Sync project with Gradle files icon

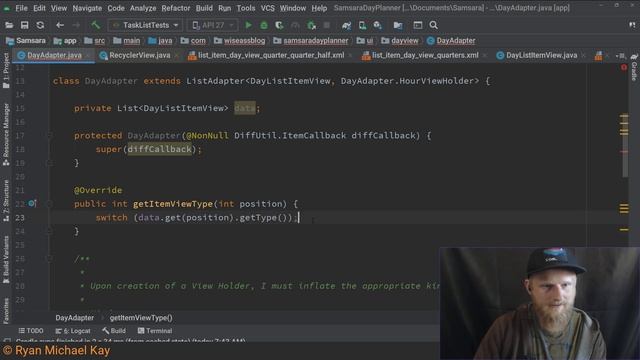point(347,25)
